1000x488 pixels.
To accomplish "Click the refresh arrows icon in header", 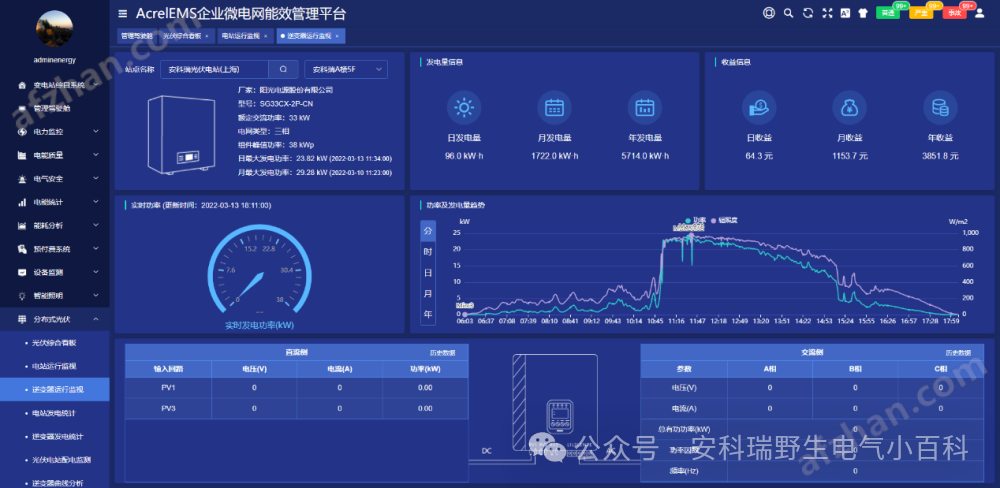I will tap(807, 13).
